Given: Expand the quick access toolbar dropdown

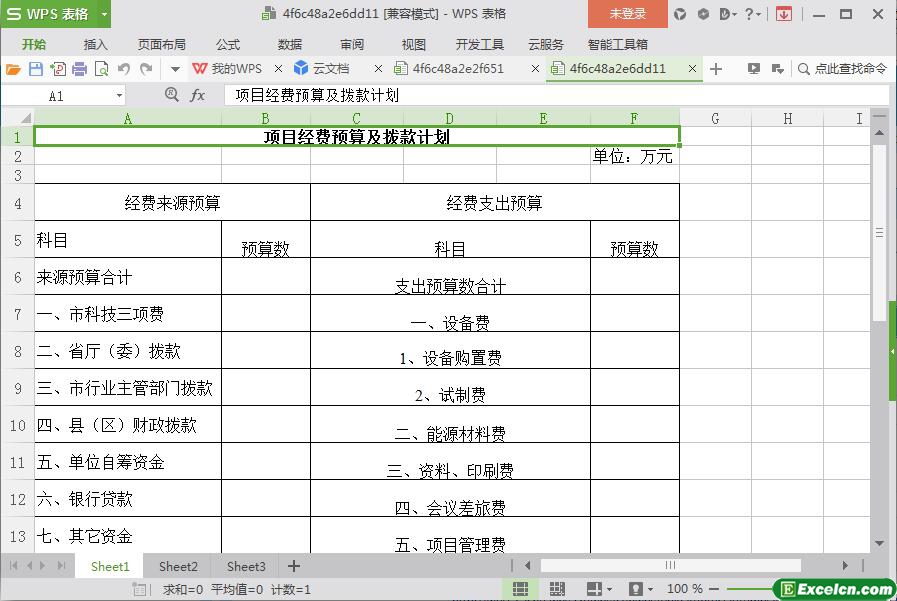Looking at the screenshot, I should [x=175, y=70].
